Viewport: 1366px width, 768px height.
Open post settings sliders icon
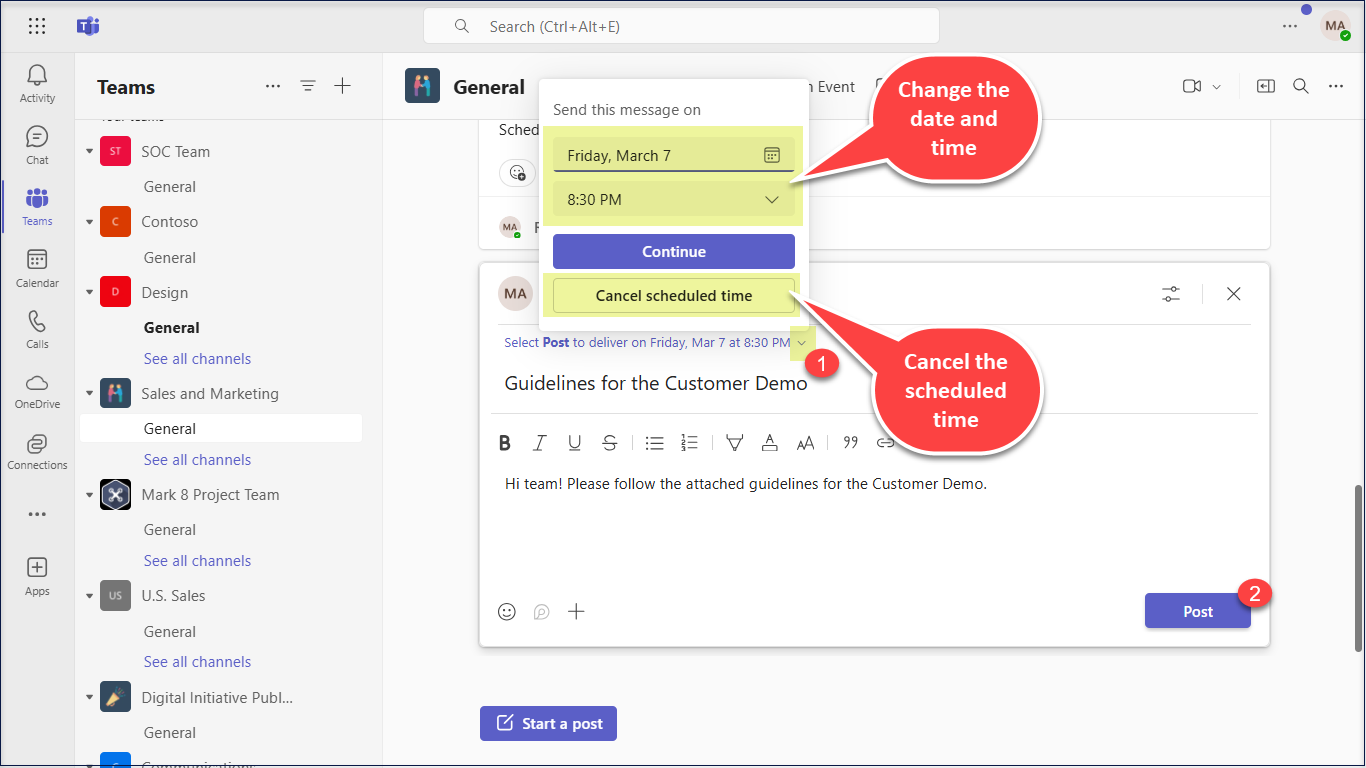point(1171,294)
